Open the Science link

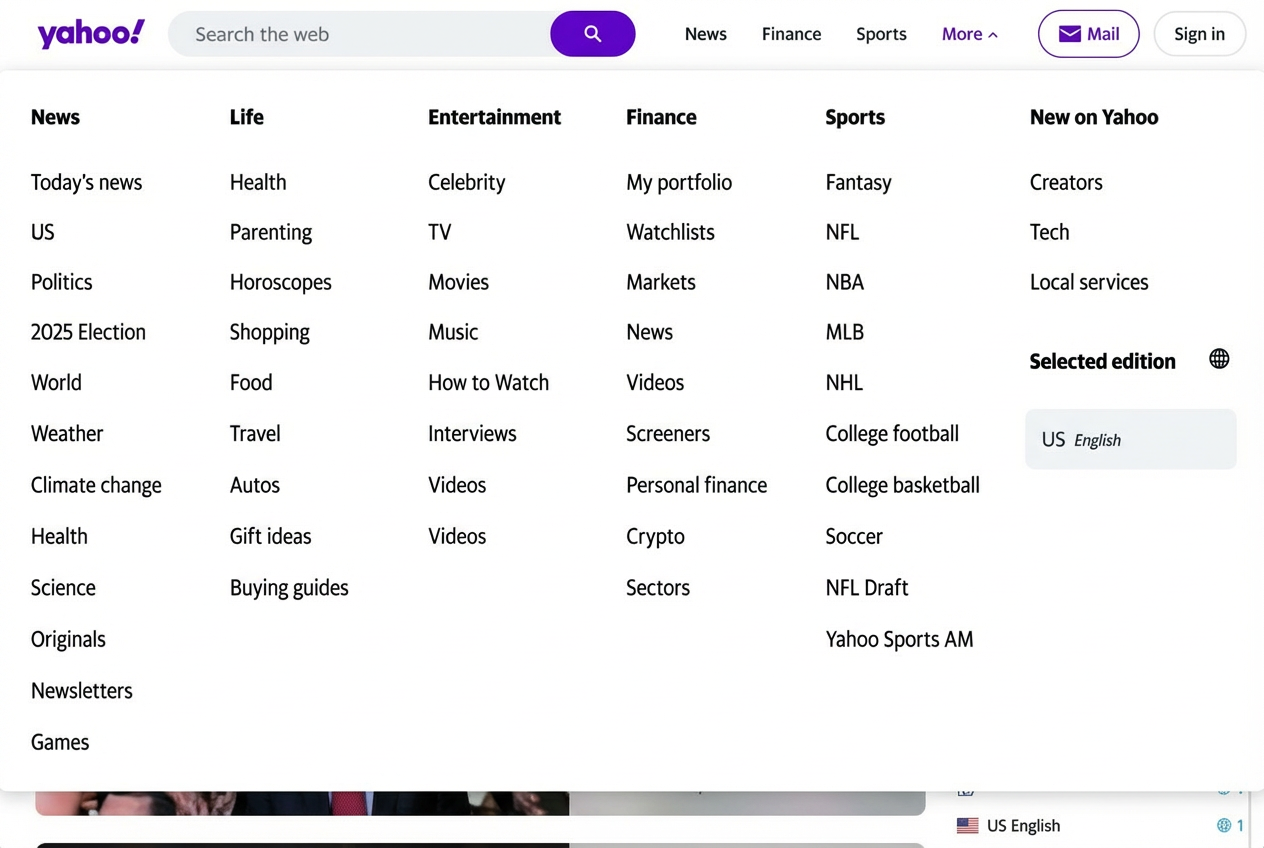[63, 587]
